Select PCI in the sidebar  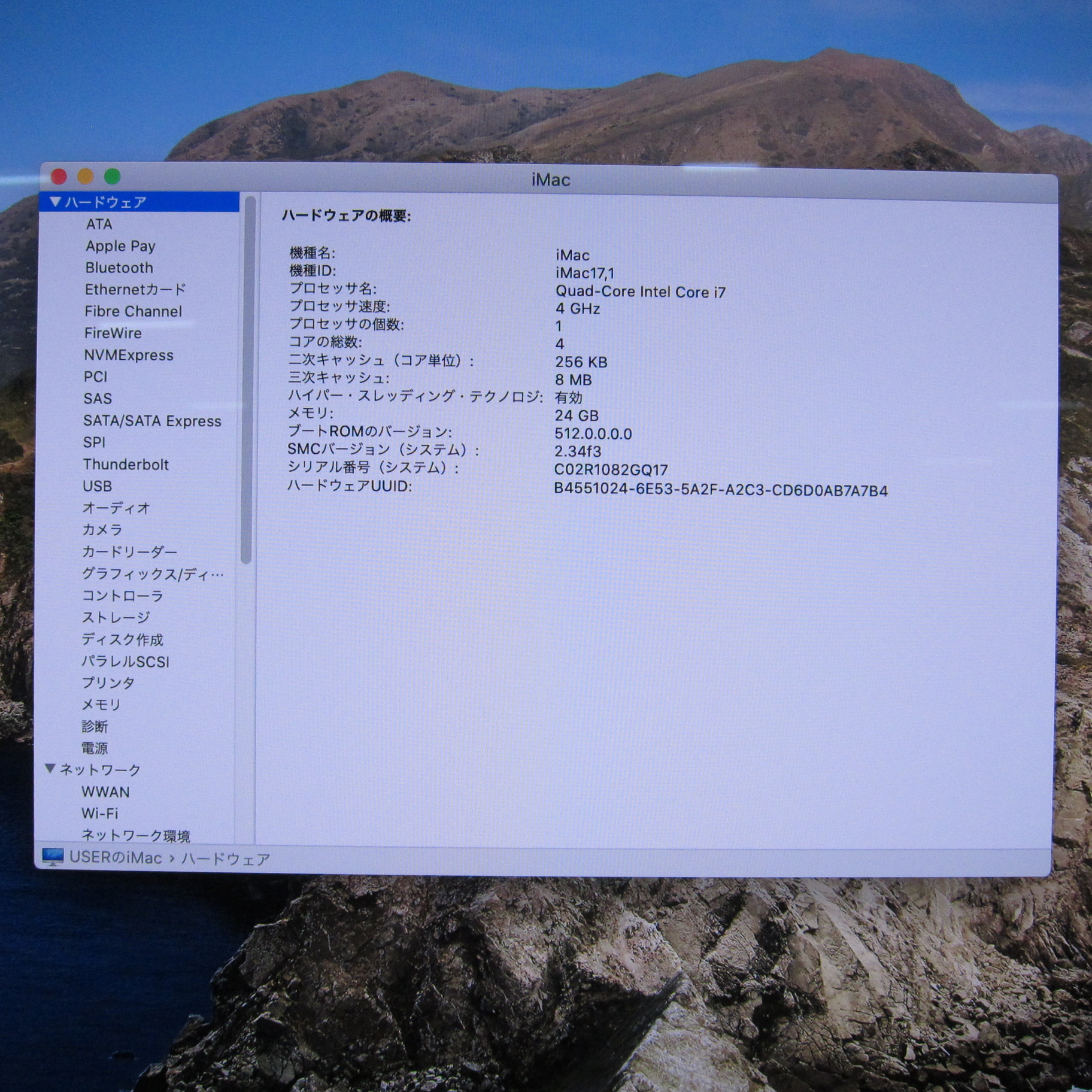[x=96, y=377]
